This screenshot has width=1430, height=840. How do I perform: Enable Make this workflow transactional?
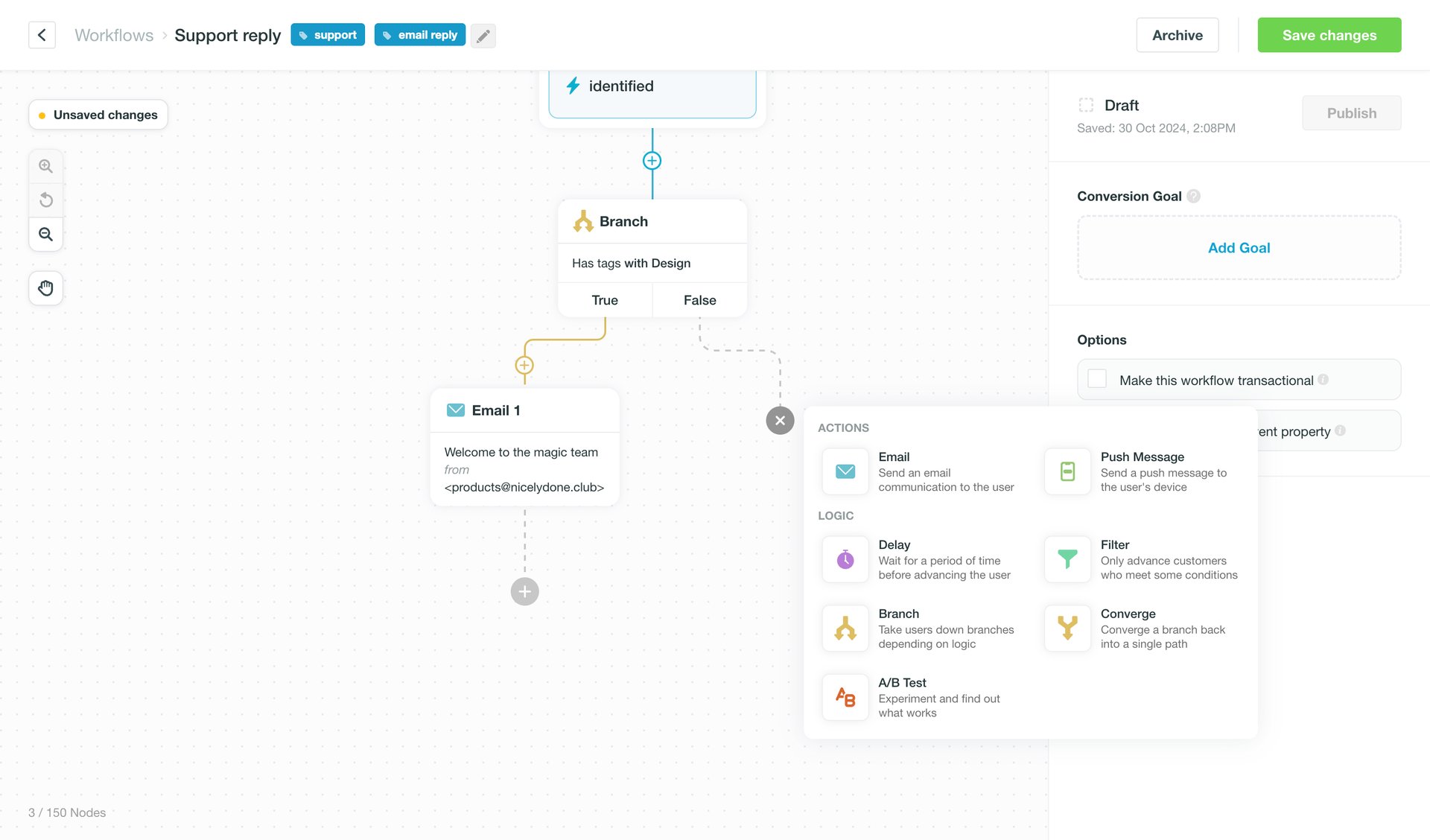click(1096, 379)
